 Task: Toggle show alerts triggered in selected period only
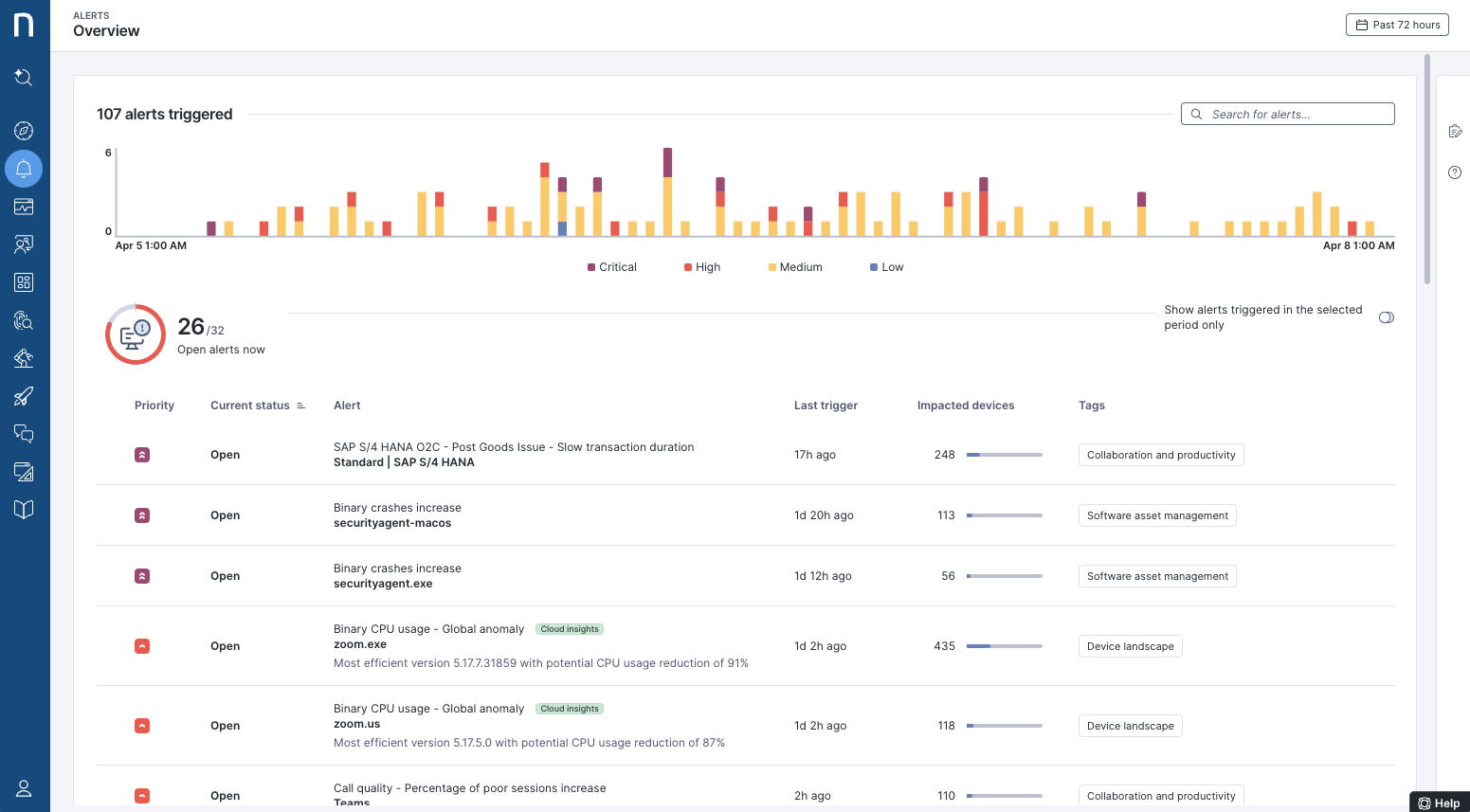pos(1386,317)
